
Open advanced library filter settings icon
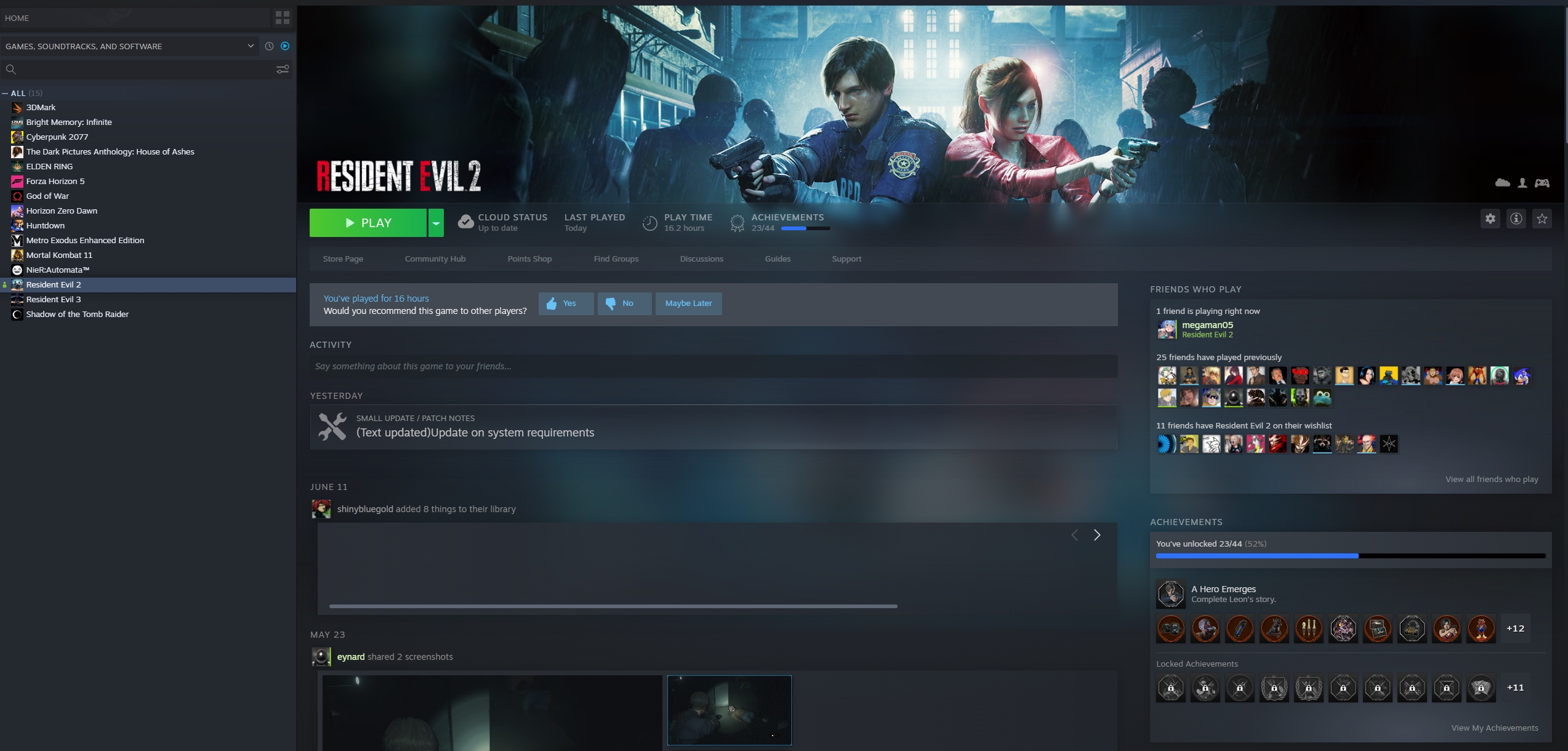click(283, 70)
